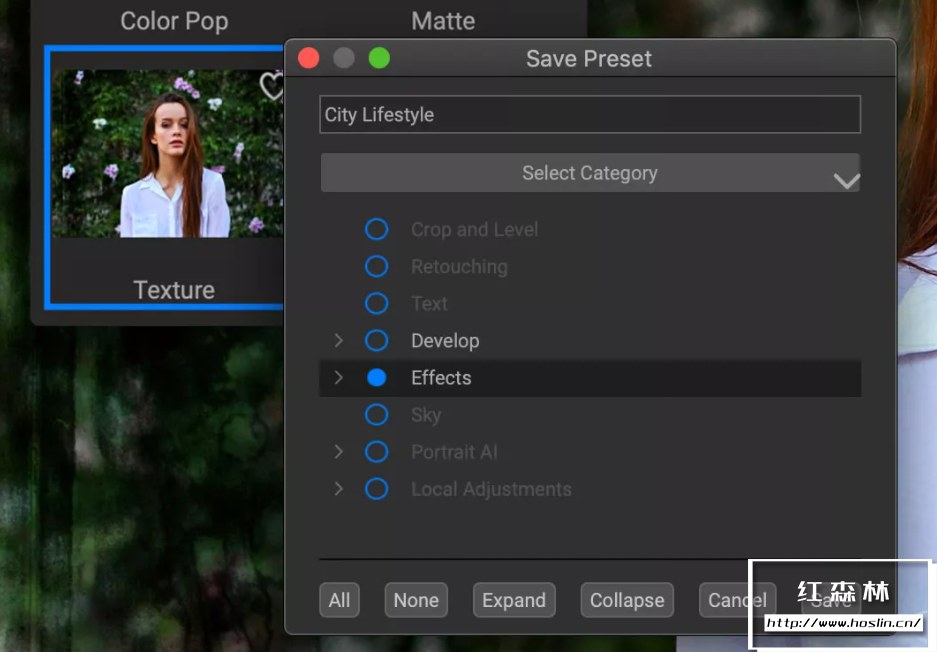Expand the Portrait AI settings tree
Image resolution: width=937 pixels, height=652 pixels.
click(339, 451)
